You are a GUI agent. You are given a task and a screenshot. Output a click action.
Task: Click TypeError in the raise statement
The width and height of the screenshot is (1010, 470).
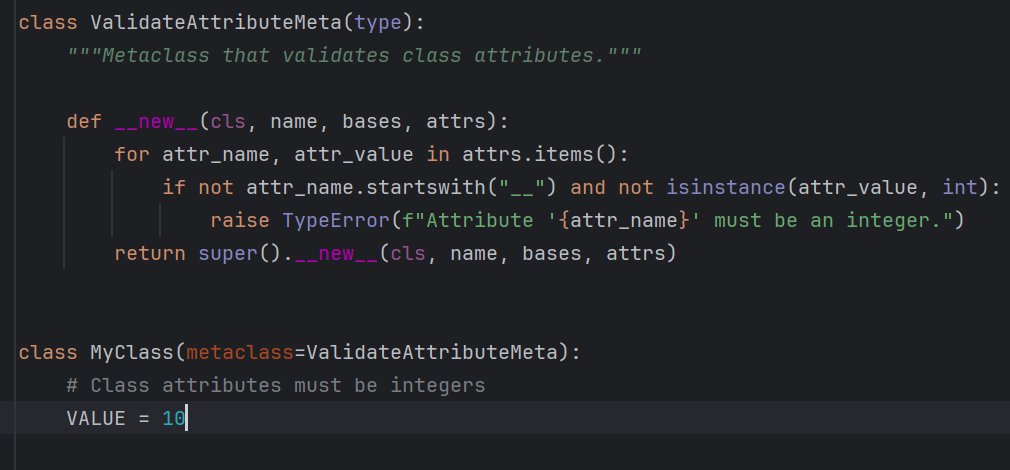pyautogui.click(x=336, y=221)
